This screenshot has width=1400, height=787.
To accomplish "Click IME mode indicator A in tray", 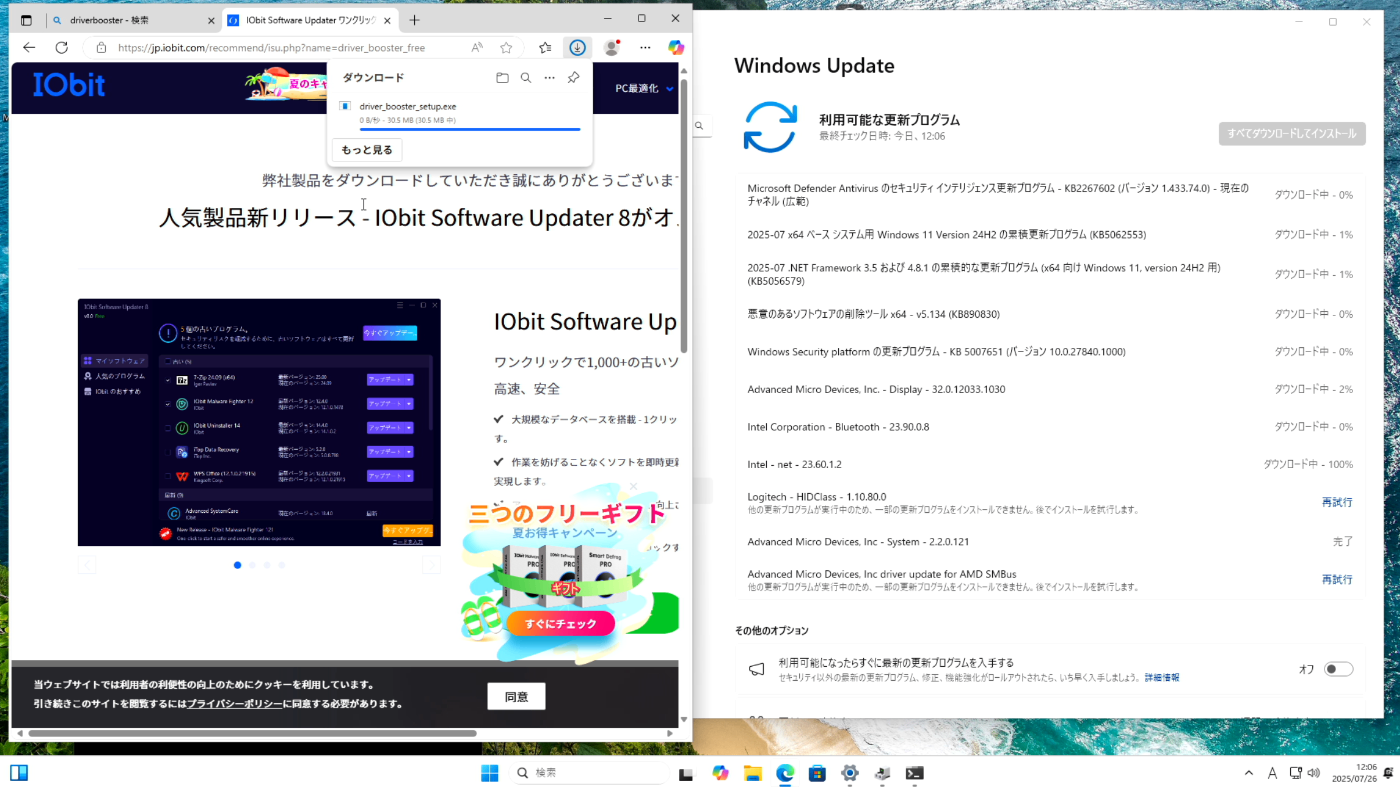I will click(1273, 773).
